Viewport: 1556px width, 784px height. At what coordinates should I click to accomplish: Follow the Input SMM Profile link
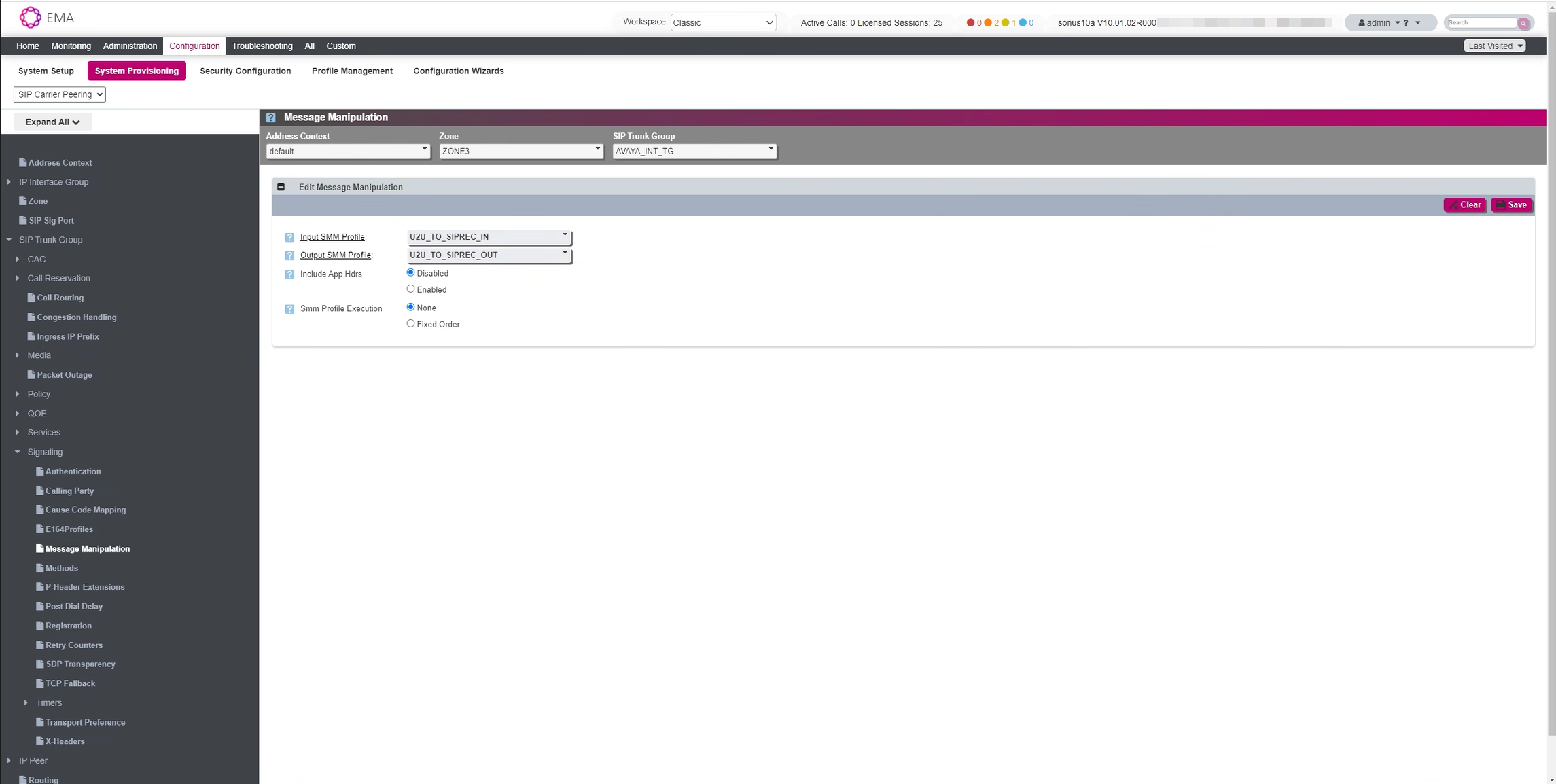click(332, 237)
